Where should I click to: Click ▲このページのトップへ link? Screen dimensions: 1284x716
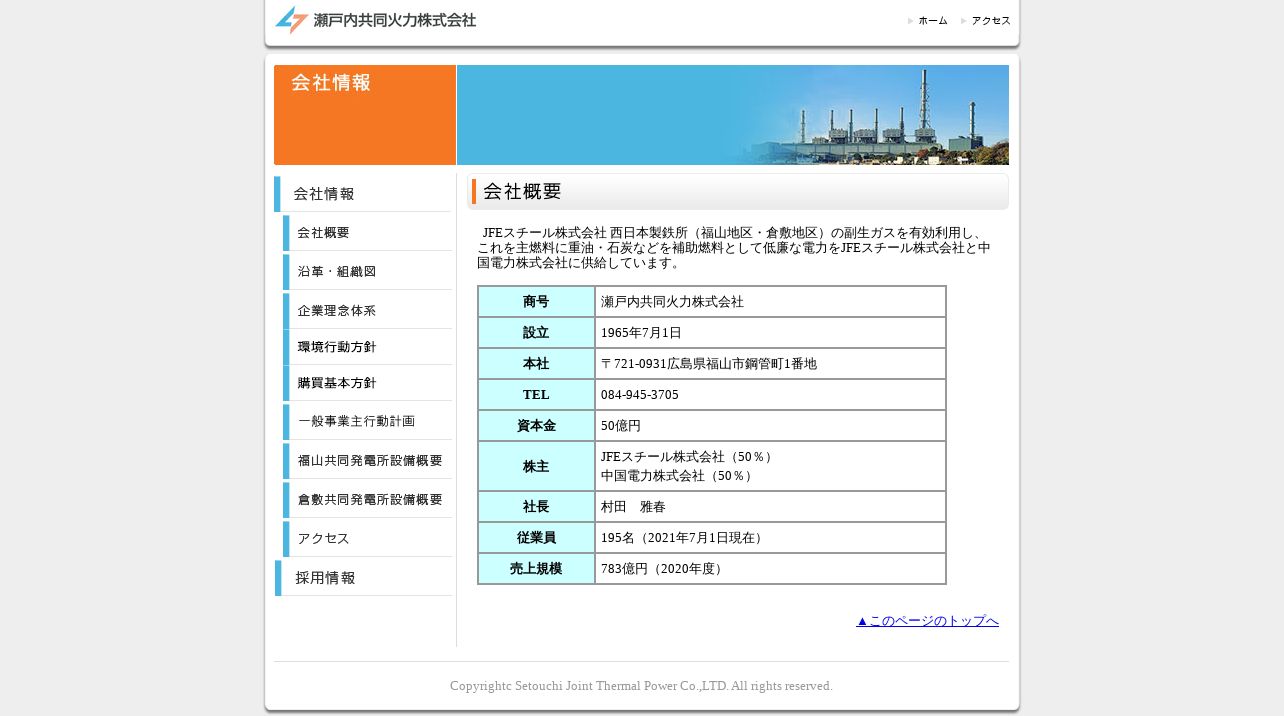[927, 621]
